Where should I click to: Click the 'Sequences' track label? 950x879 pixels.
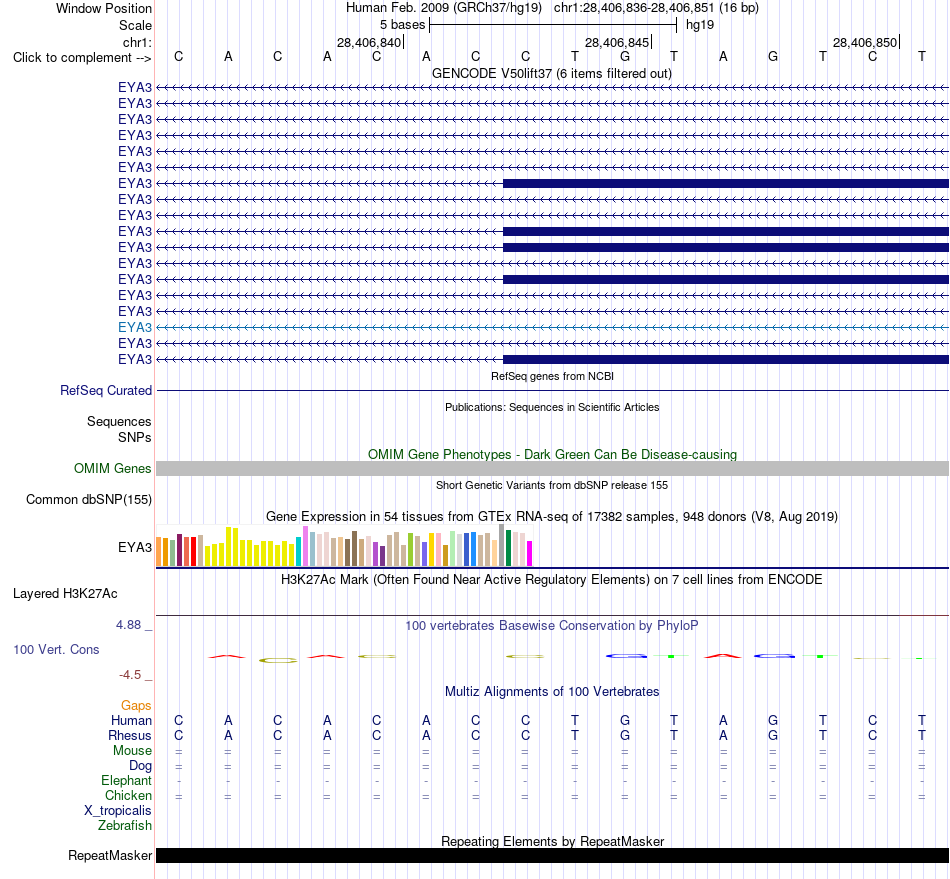click(119, 421)
